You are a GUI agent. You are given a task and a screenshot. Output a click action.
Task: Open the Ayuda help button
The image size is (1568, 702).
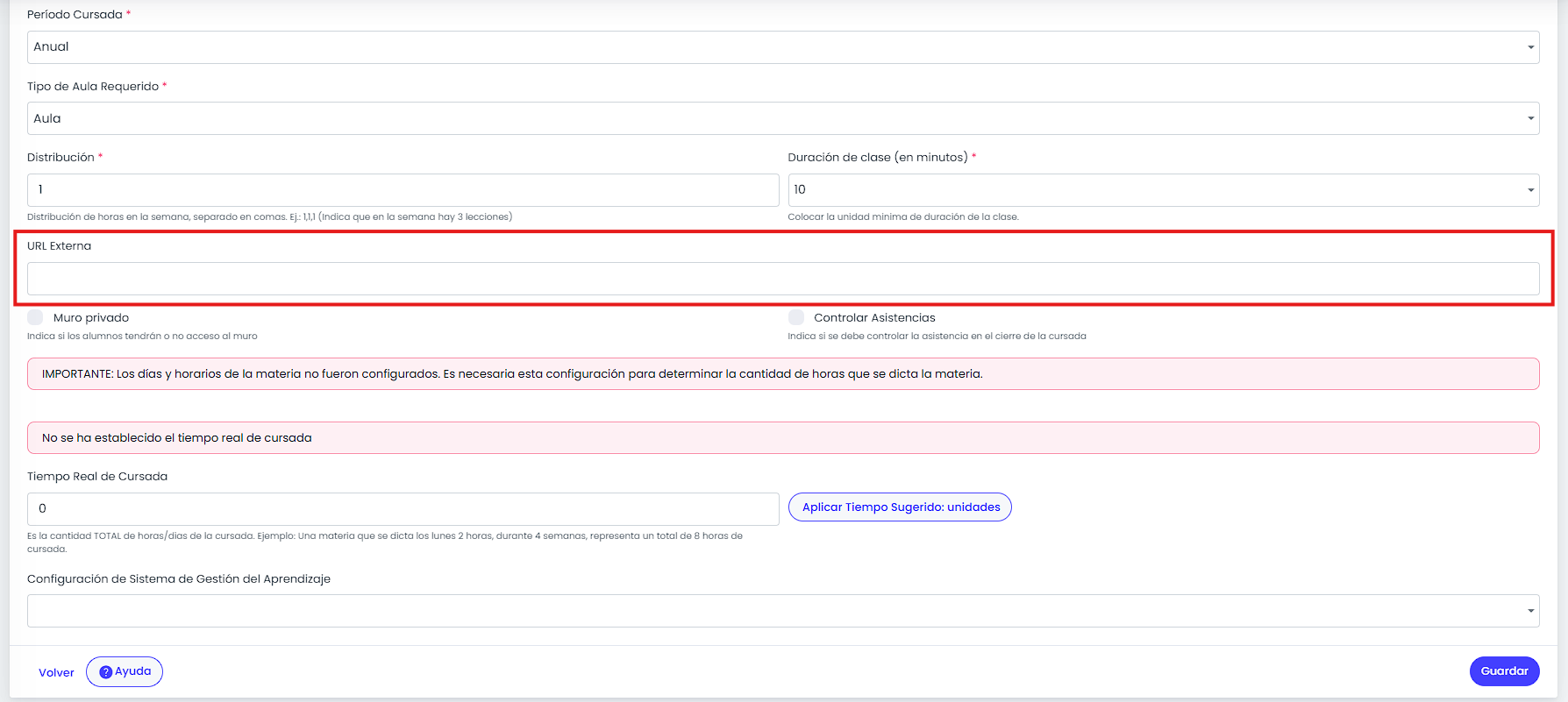(125, 671)
